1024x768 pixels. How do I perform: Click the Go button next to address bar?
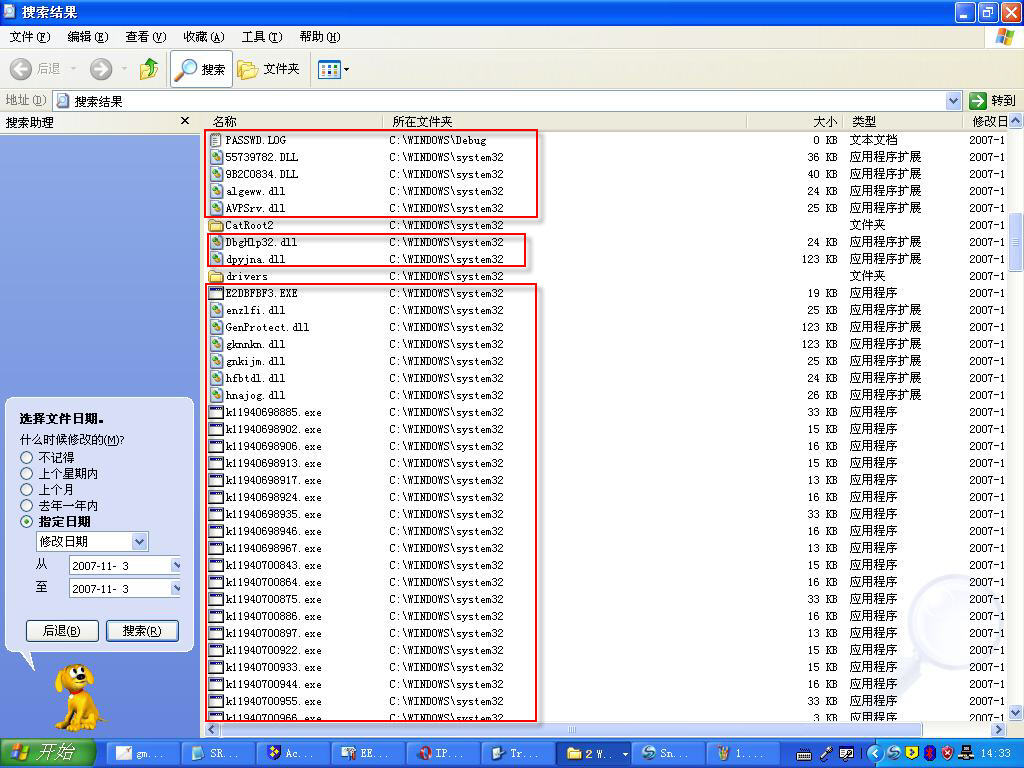(993, 101)
